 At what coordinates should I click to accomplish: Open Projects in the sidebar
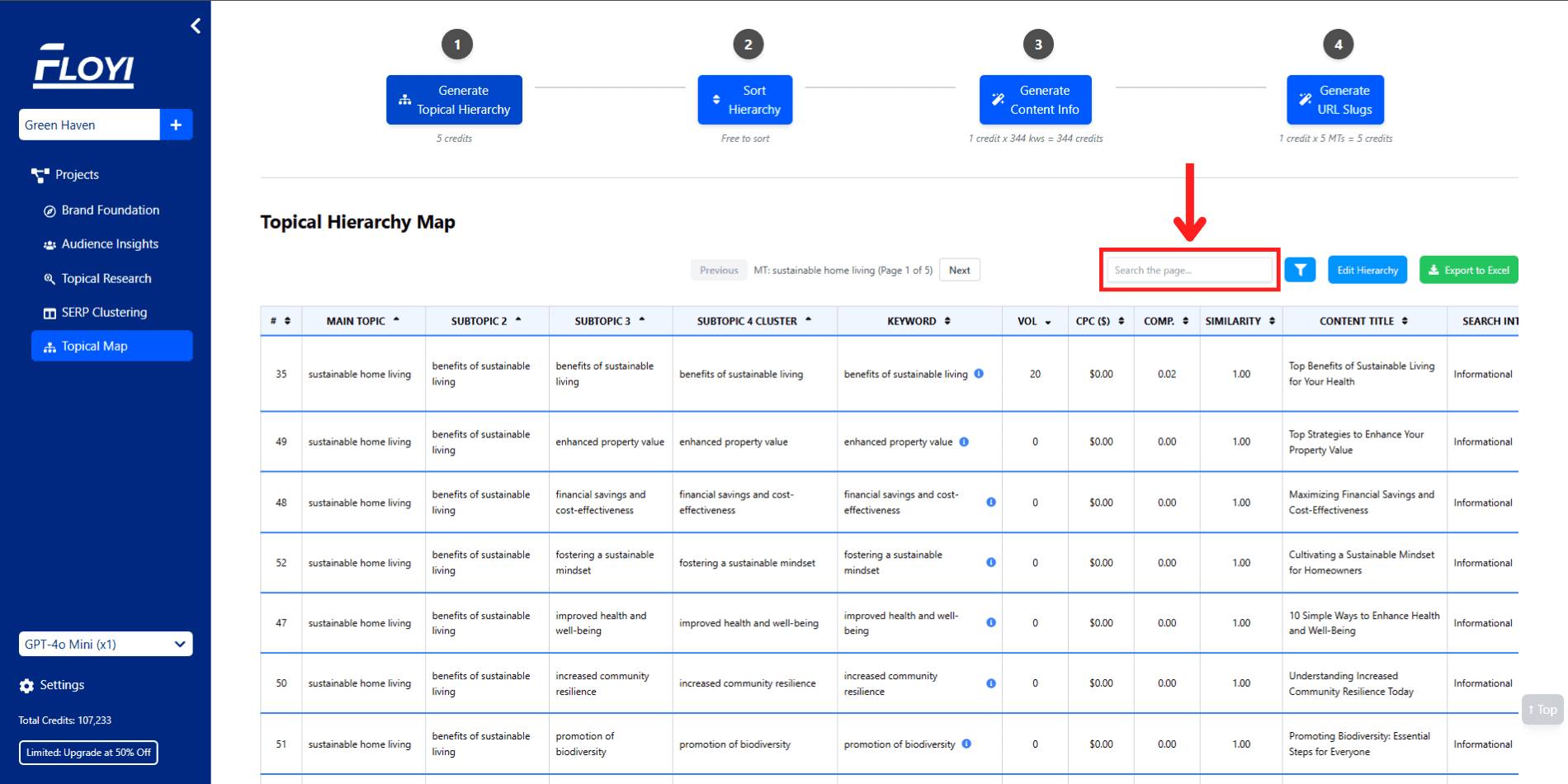[x=65, y=175]
